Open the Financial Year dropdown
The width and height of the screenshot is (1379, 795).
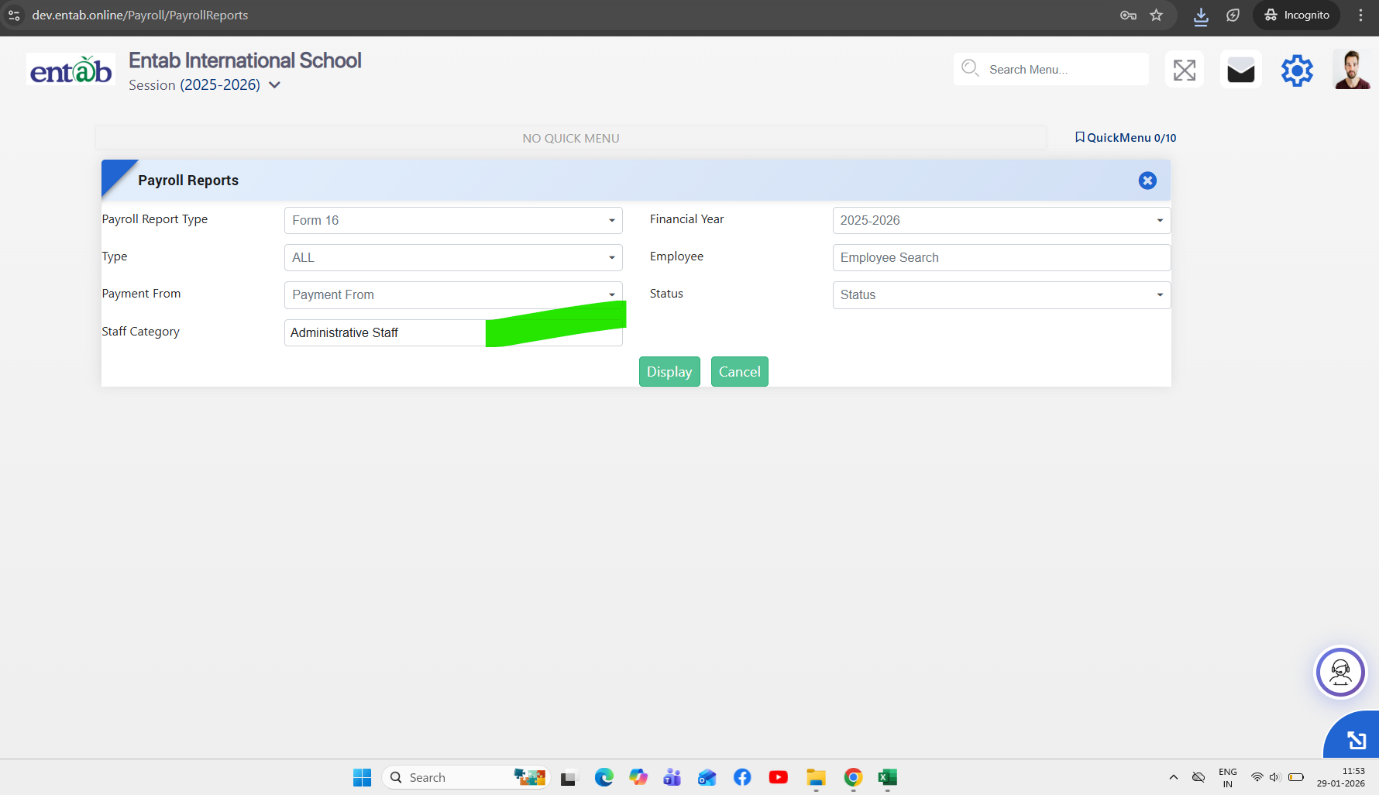pyautogui.click(x=1001, y=220)
